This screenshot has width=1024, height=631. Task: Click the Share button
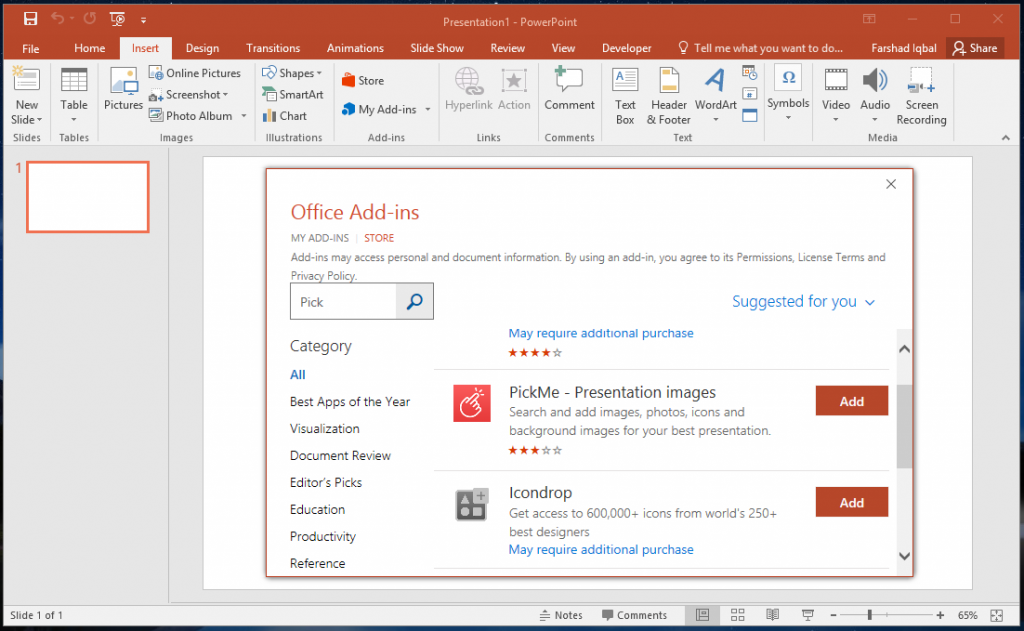975,48
